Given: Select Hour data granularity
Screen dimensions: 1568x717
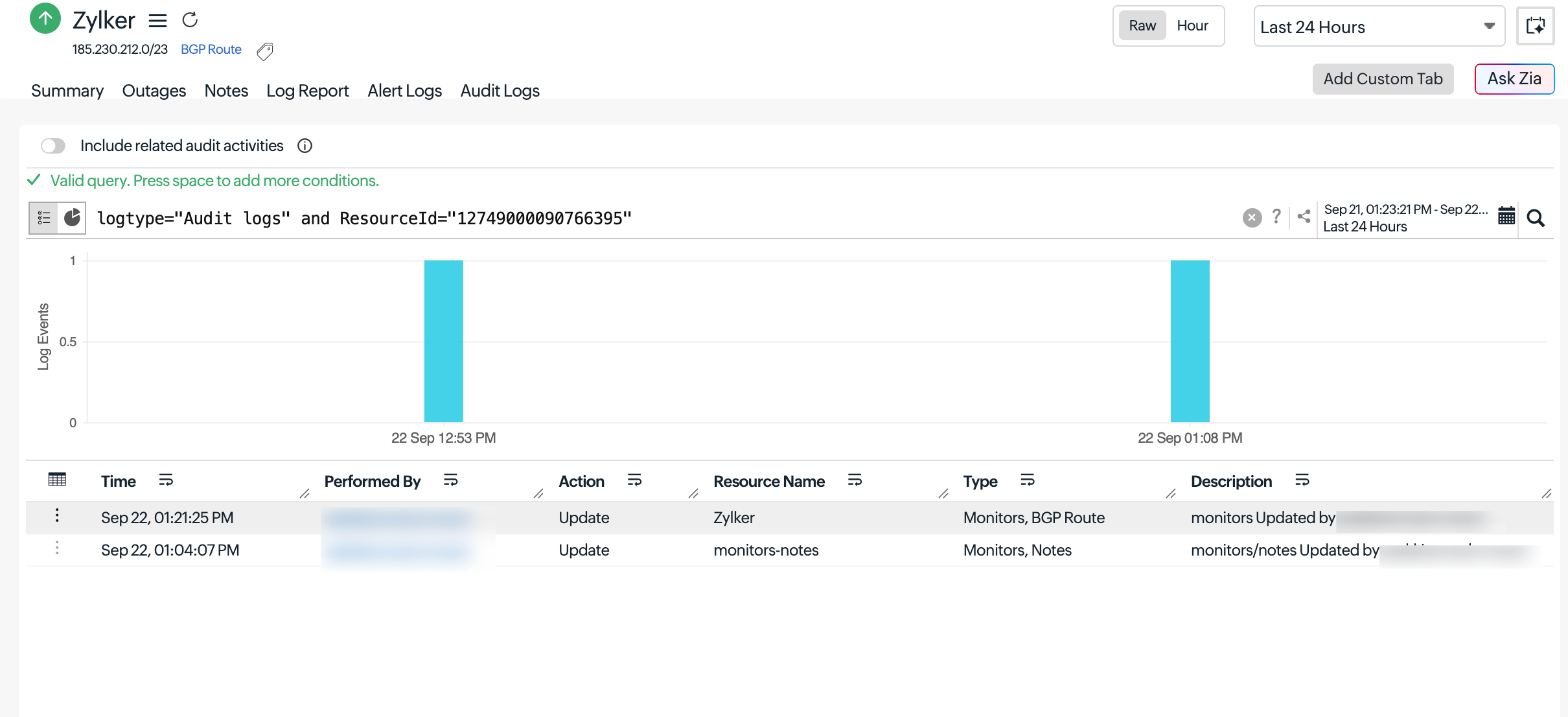Looking at the screenshot, I should 1192,26.
